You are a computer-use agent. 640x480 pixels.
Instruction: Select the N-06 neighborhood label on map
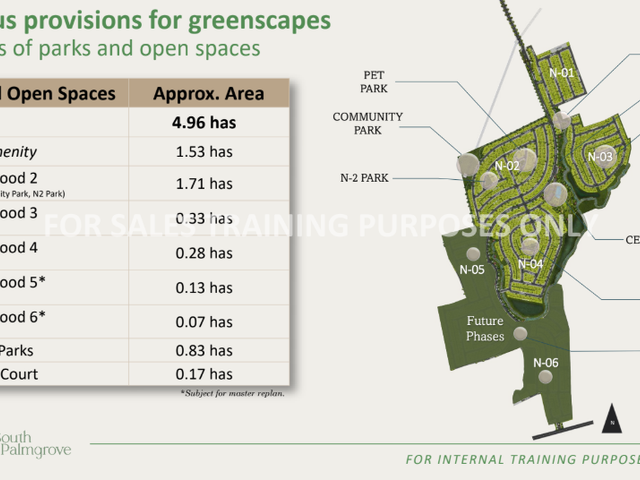(546, 363)
